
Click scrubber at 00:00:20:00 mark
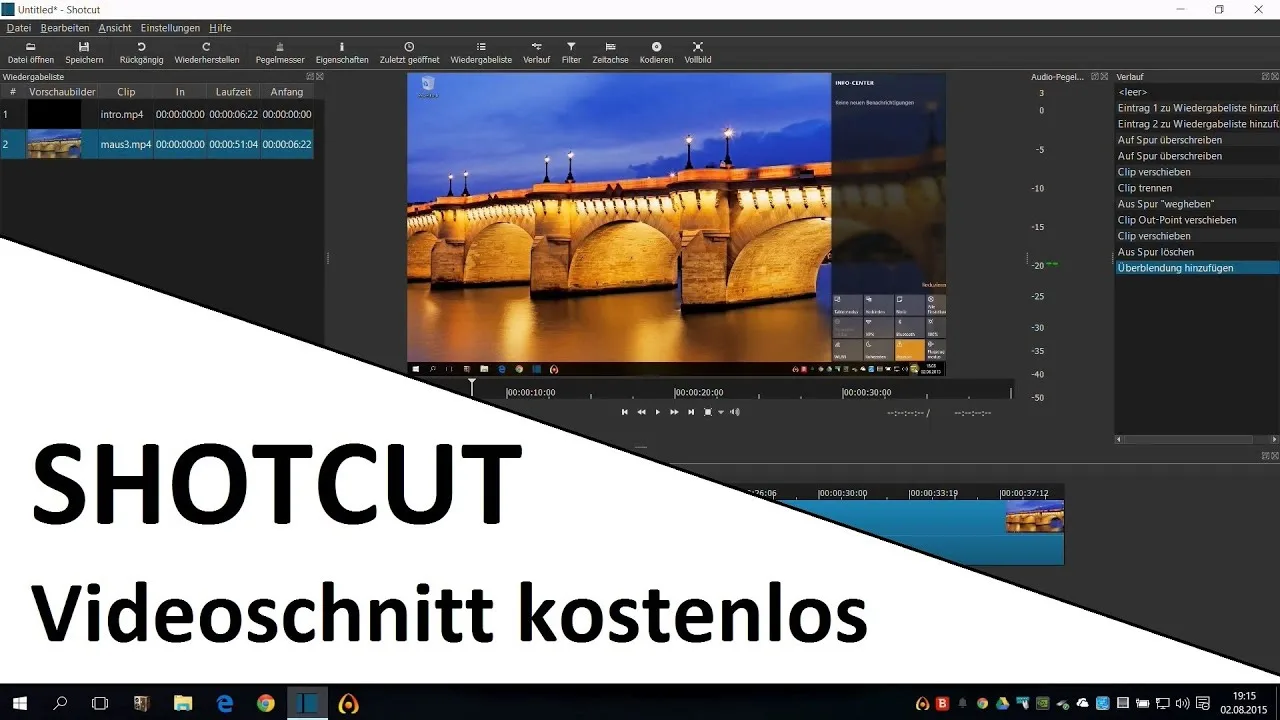point(698,393)
